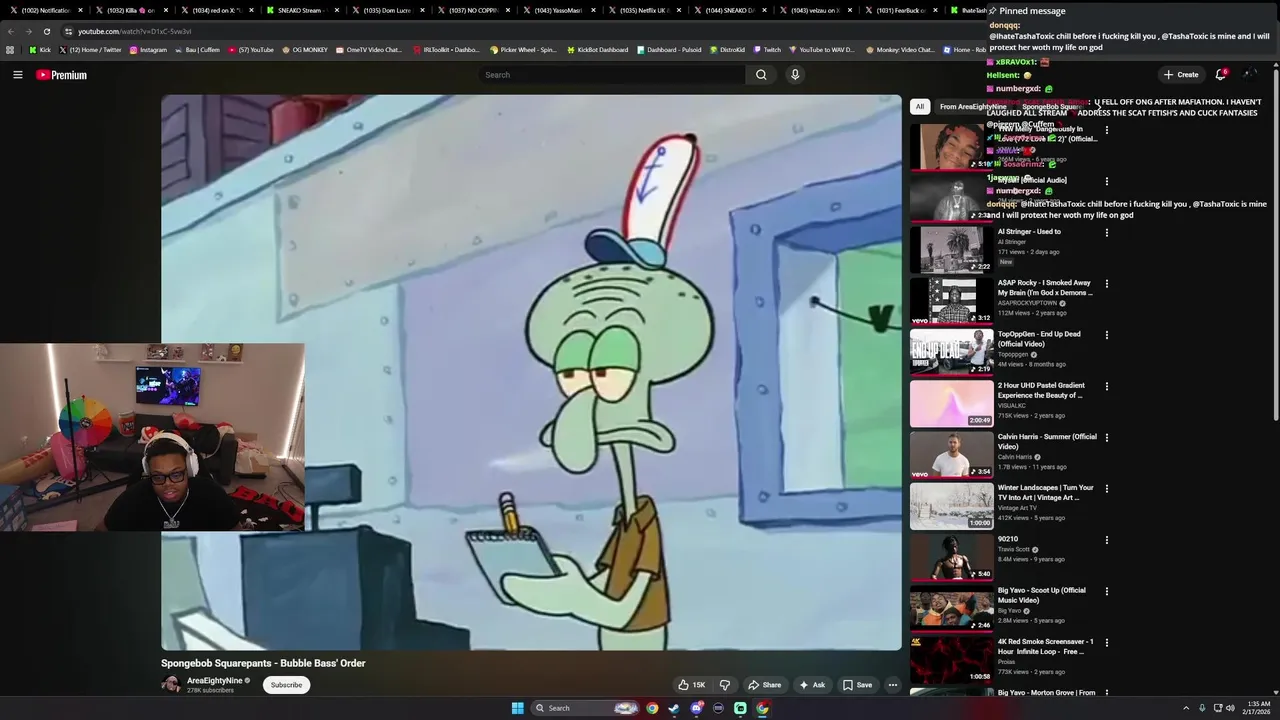Image resolution: width=1280 pixels, height=720 pixels.
Task: Select the All filter chip
Action: (x=920, y=107)
